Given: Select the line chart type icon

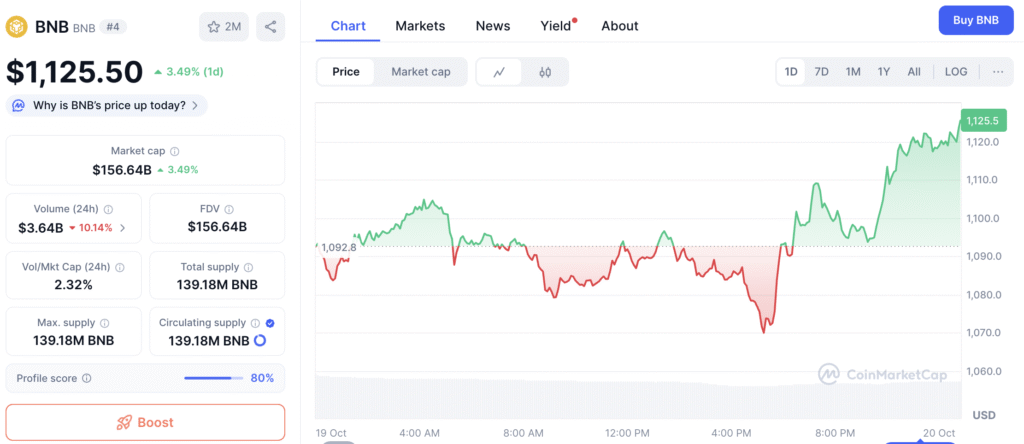Looking at the screenshot, I should 499,72.
